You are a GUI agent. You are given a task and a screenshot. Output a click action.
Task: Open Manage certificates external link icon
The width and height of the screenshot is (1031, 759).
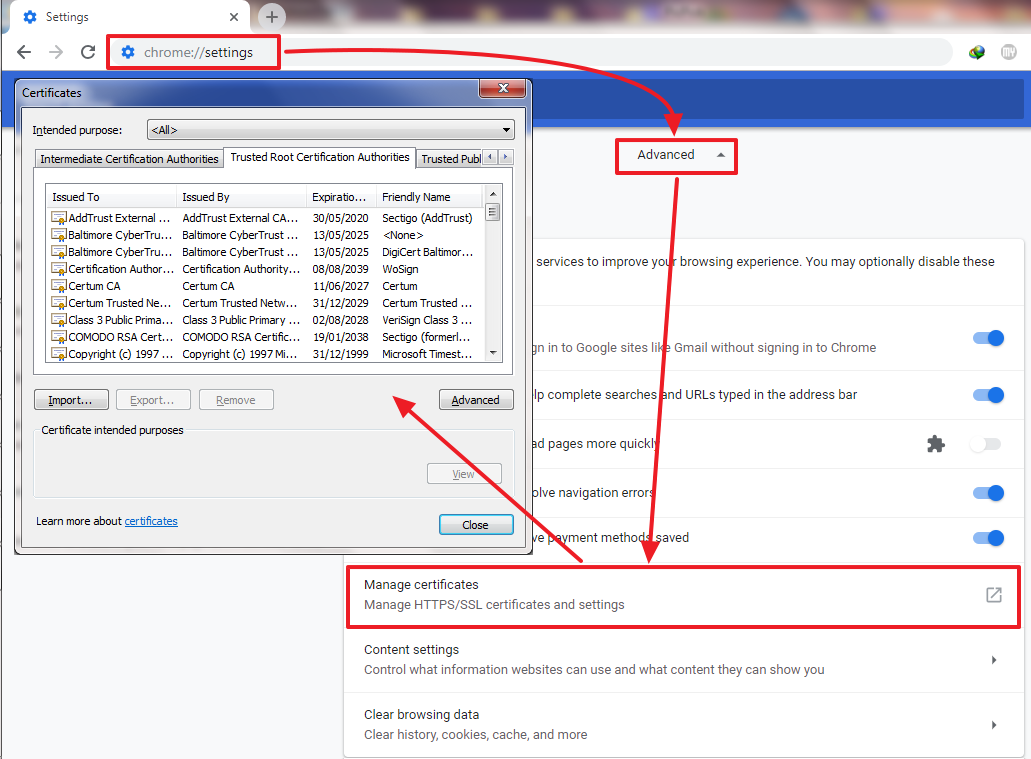coord(994,595)
